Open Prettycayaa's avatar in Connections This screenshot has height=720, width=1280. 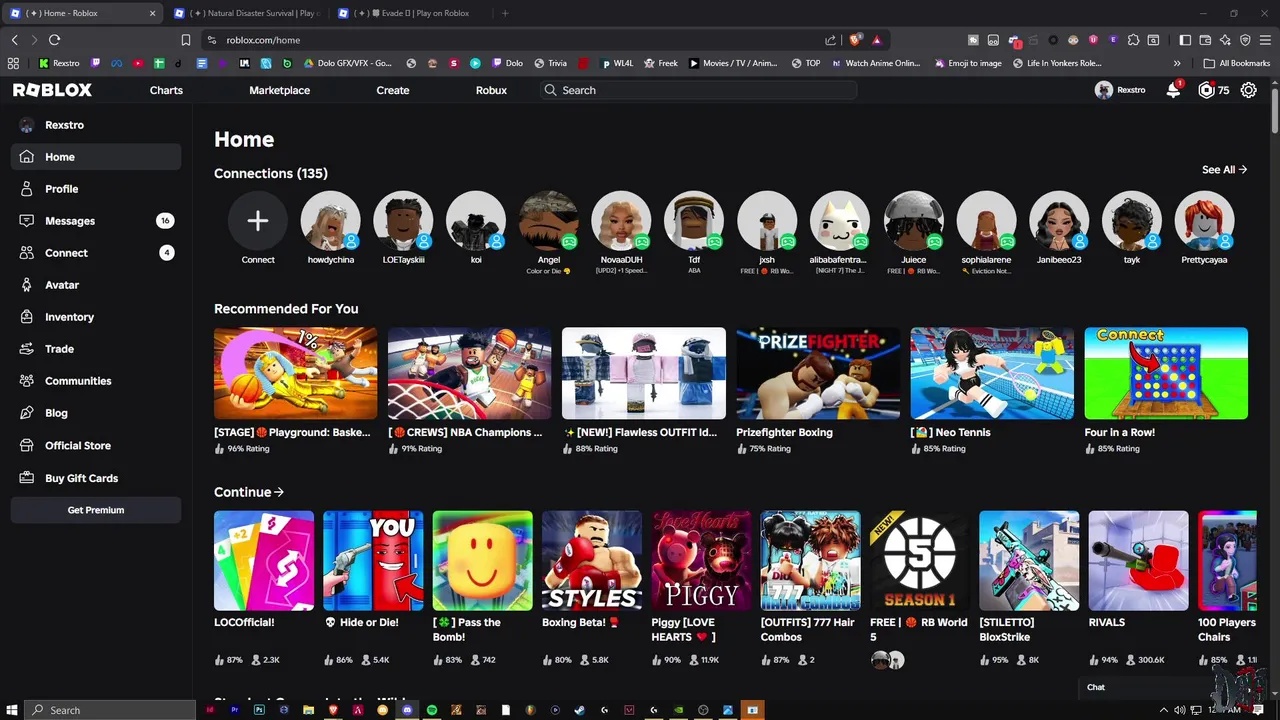(1204, 221)
